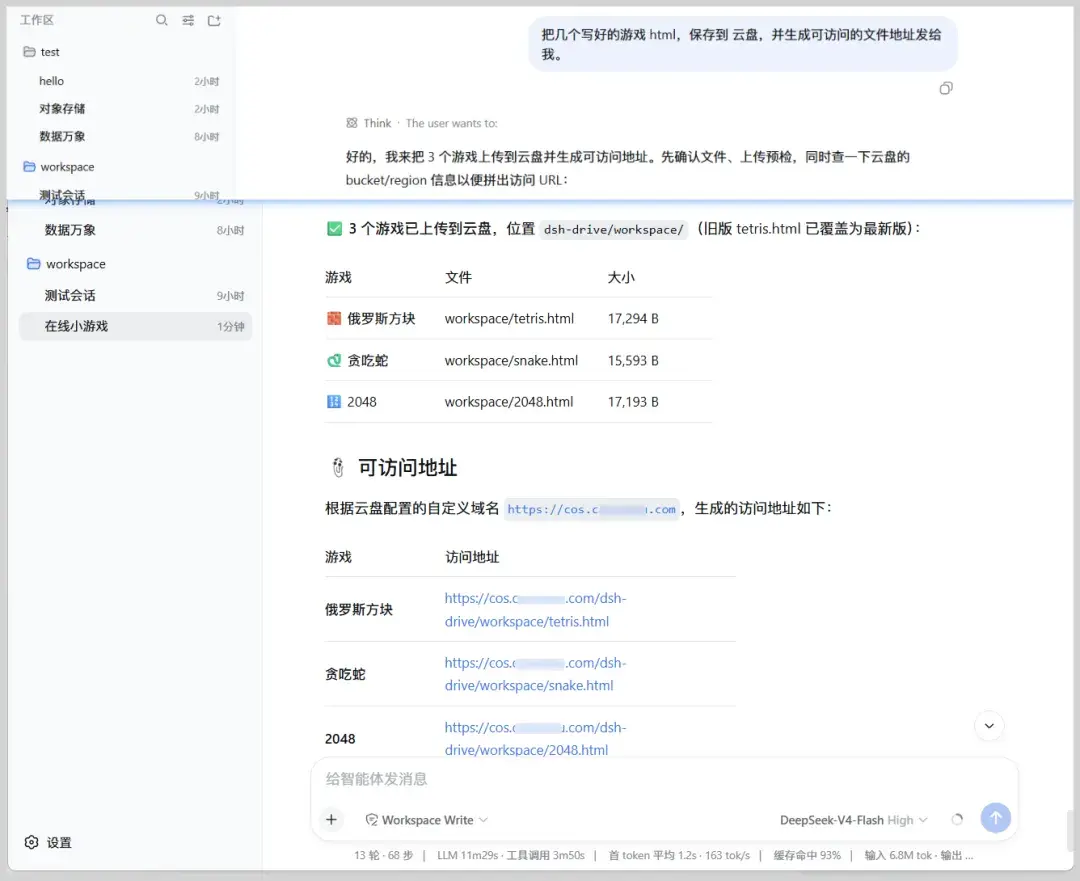Click workspace/2048.html file cell
The image size is (1080, 881).
click(508, 402)
